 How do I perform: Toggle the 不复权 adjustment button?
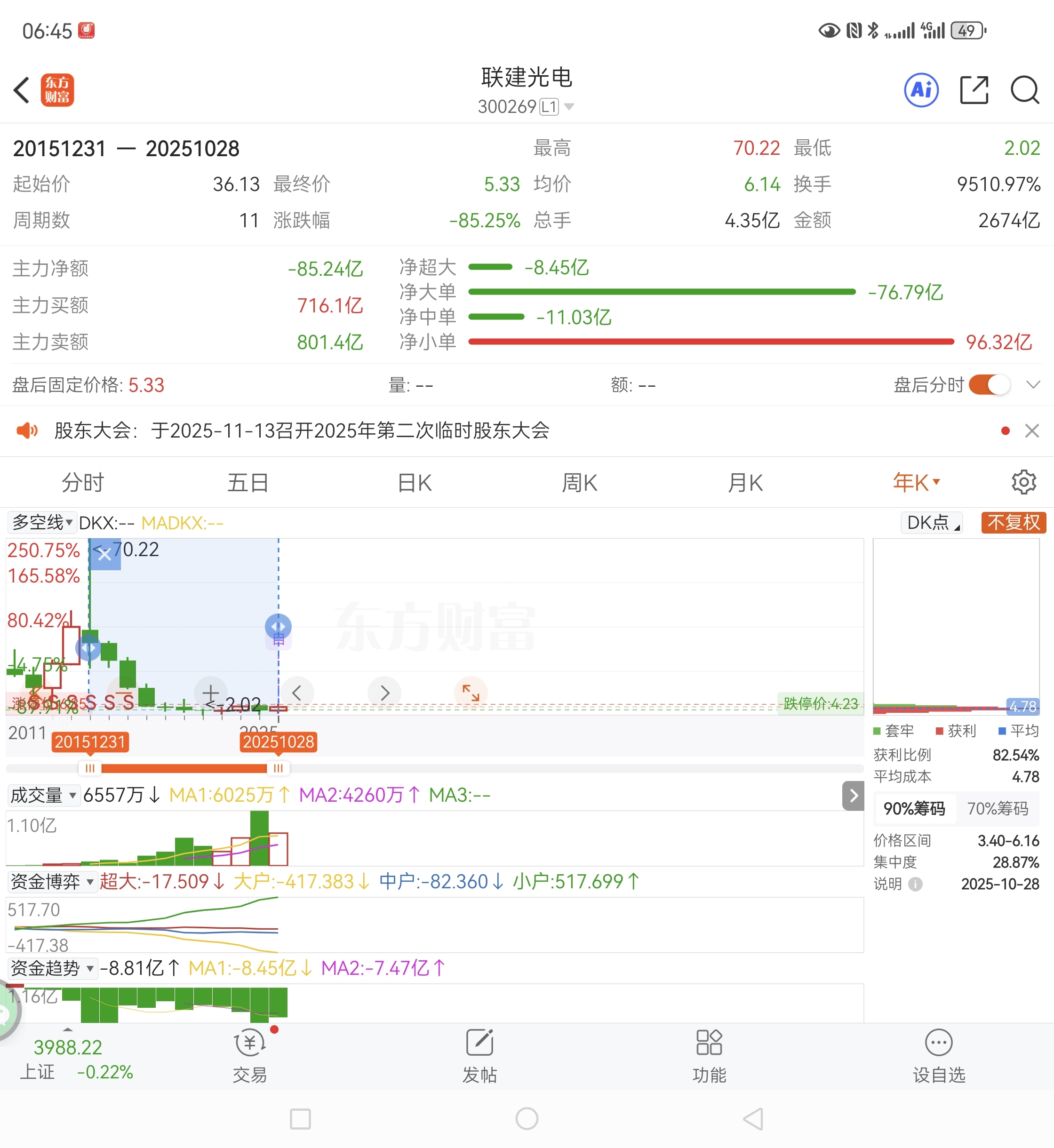click(1013, 522)
